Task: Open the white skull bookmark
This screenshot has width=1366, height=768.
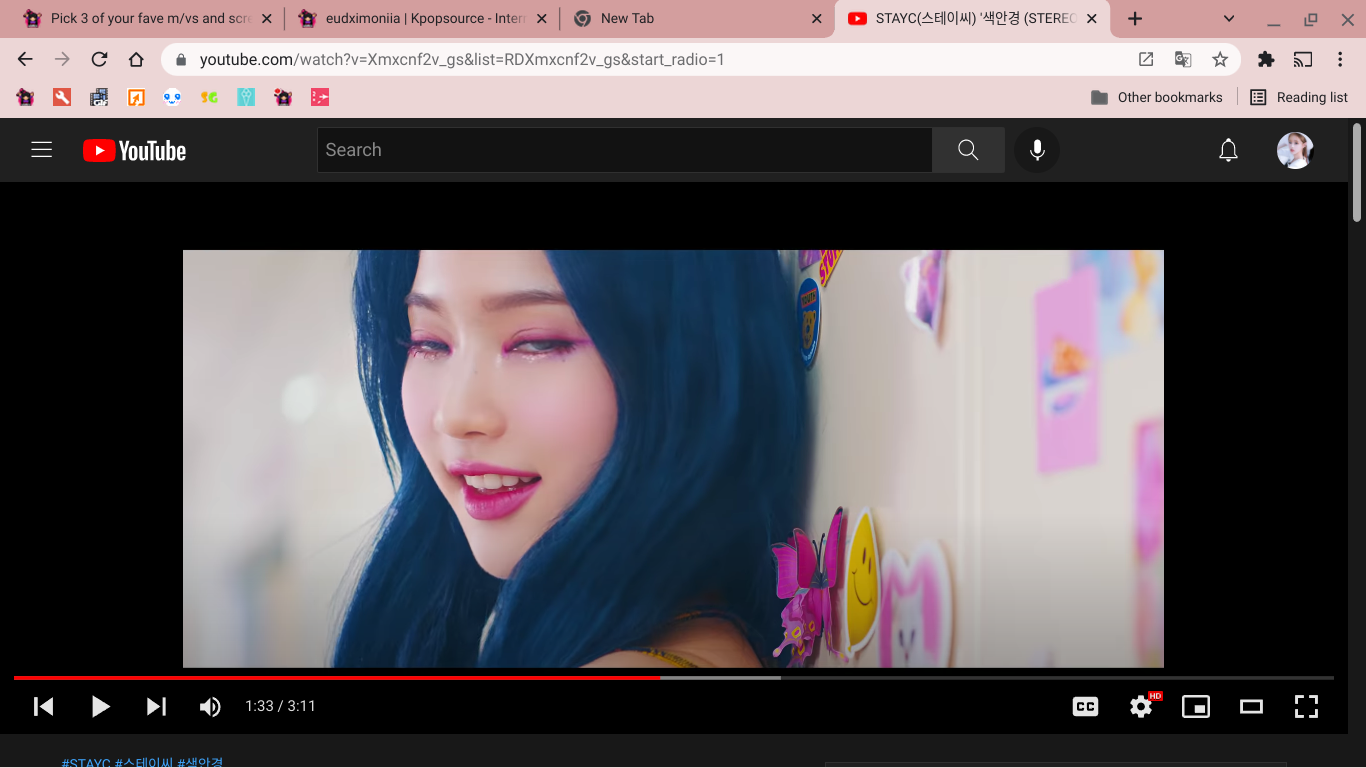Action: coord(172,97)
